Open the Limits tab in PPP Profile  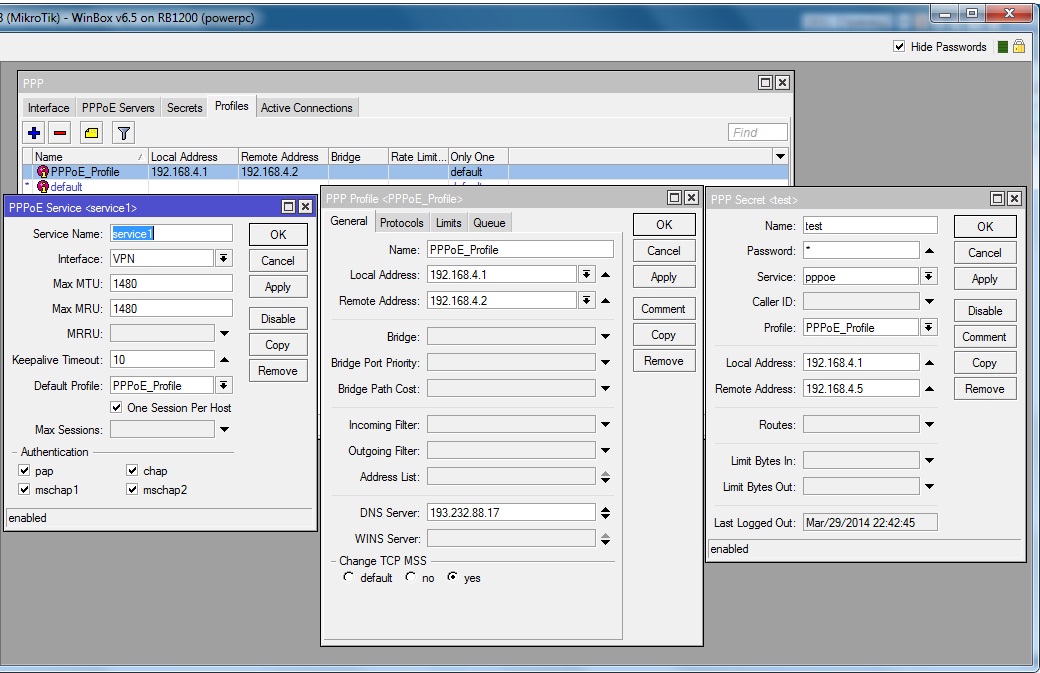tap(448, 223)
